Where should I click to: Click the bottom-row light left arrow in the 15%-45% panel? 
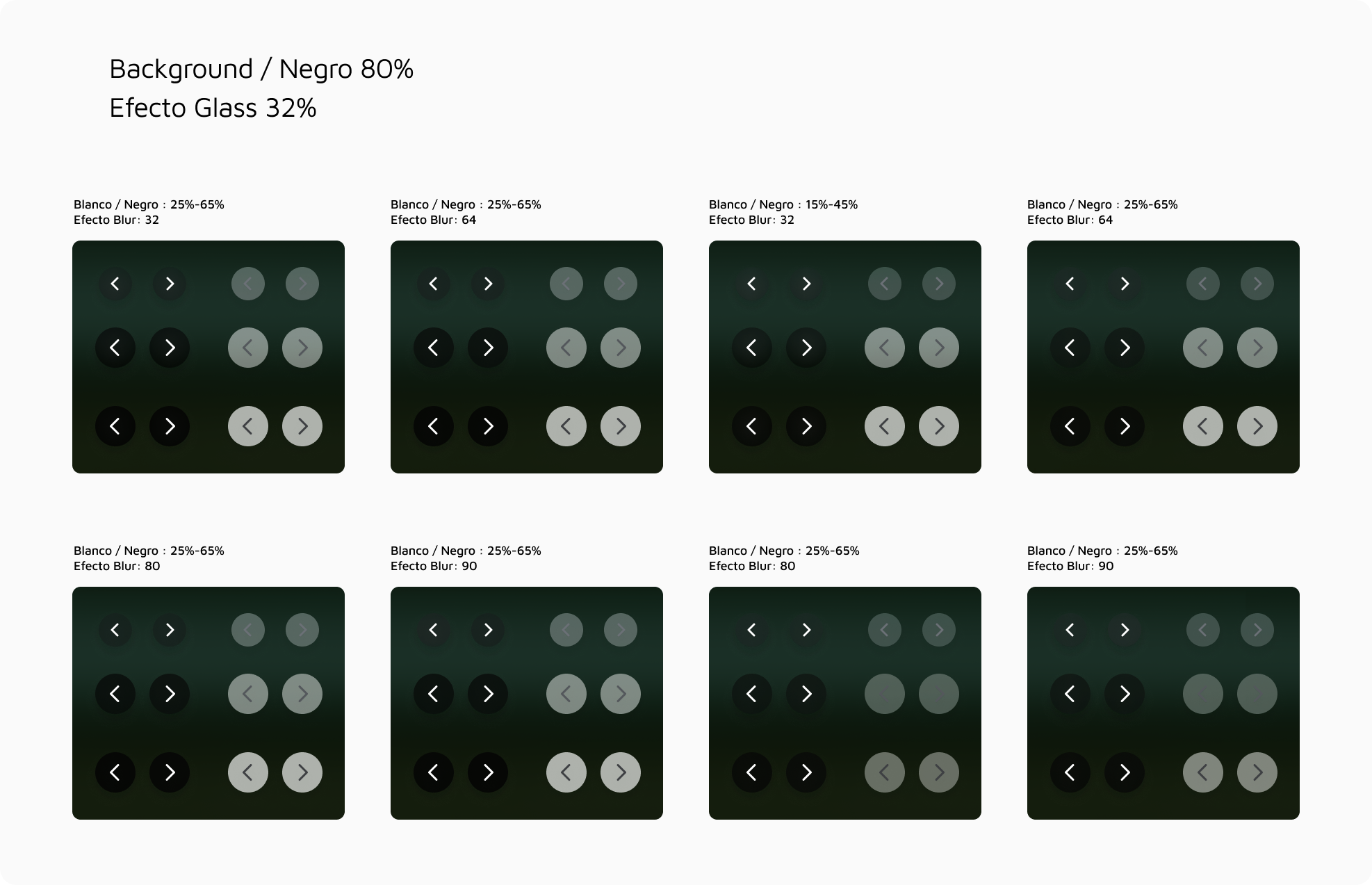(x=885, y=426)
